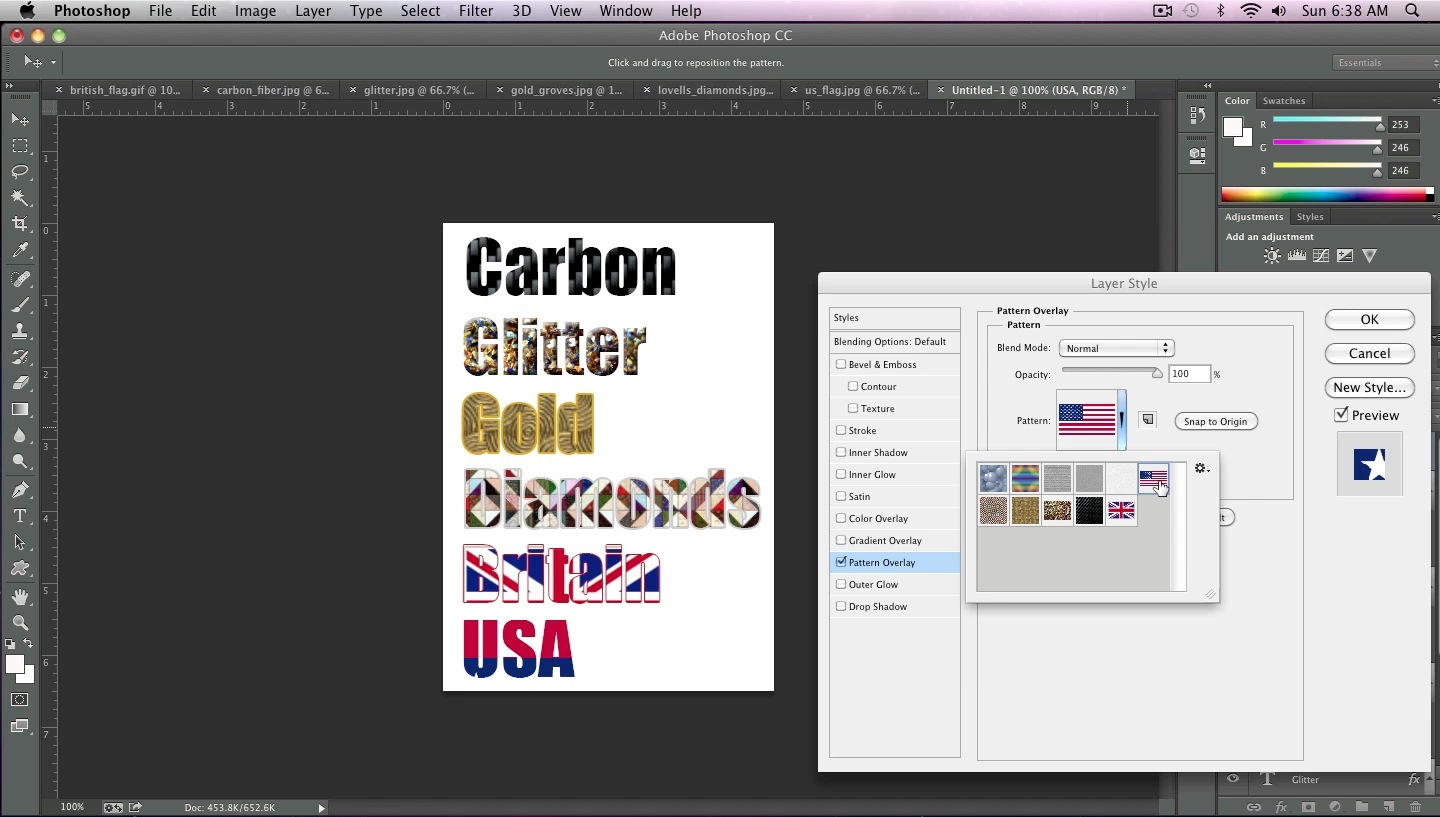Click Cancel in Layer Style dialog

pyautogui.click(x=1369, y=353)
